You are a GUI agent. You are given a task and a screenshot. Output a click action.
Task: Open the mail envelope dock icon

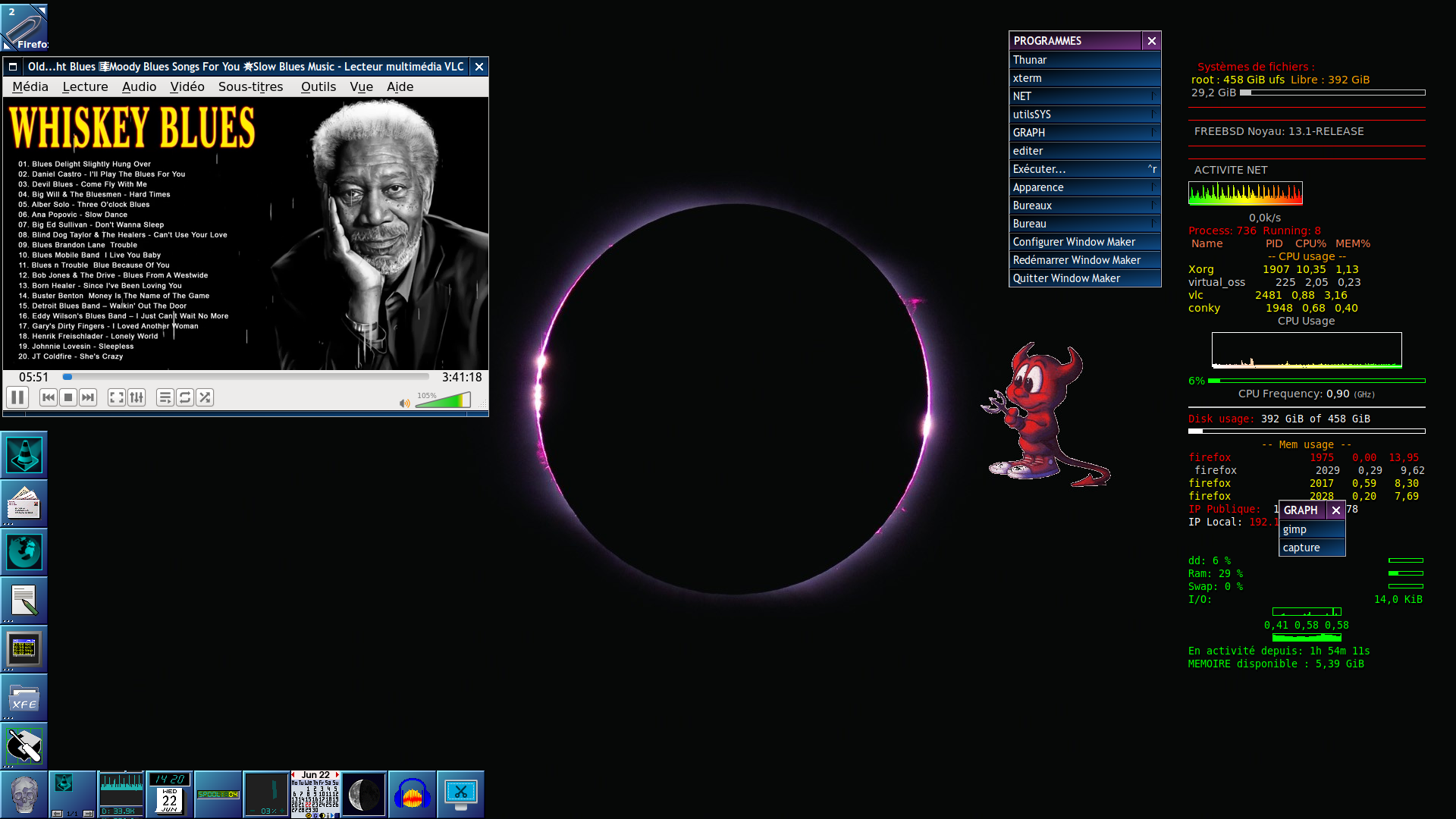click(24, 504)
